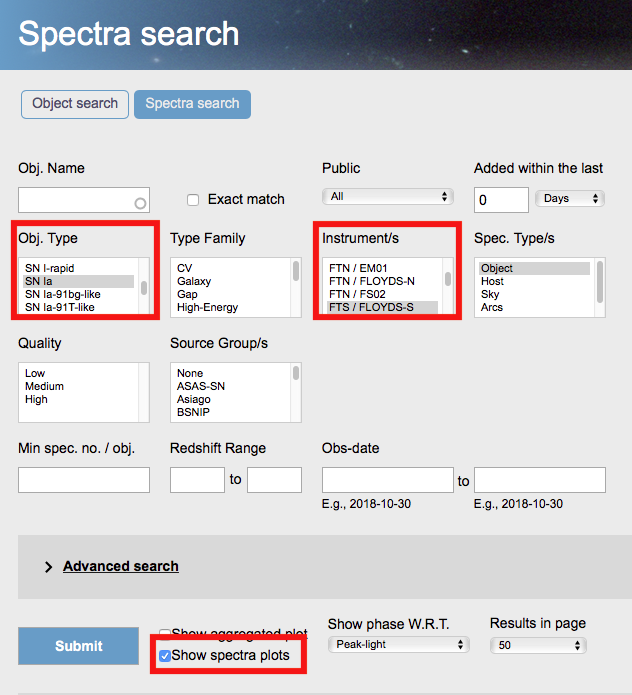
Task: Enable the Exact match checkbox
Action: (193, 200)
